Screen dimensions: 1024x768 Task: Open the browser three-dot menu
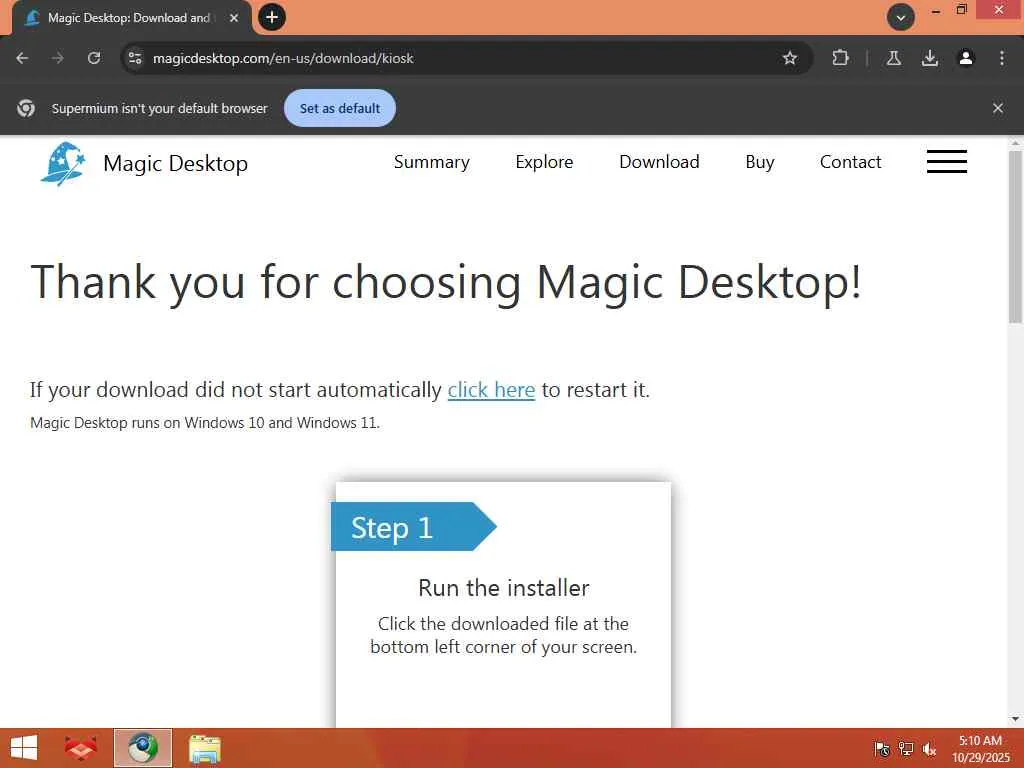click(x=1002, y=58)
